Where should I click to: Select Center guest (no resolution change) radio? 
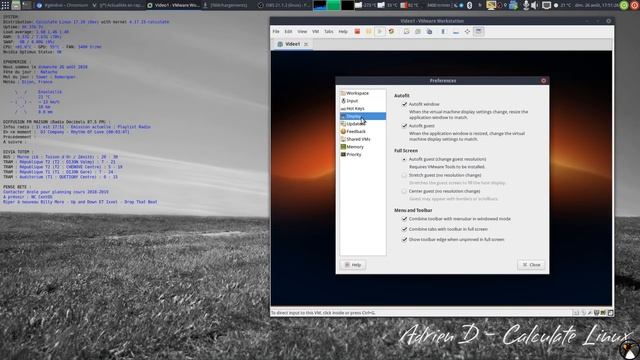tap(404, 191)
